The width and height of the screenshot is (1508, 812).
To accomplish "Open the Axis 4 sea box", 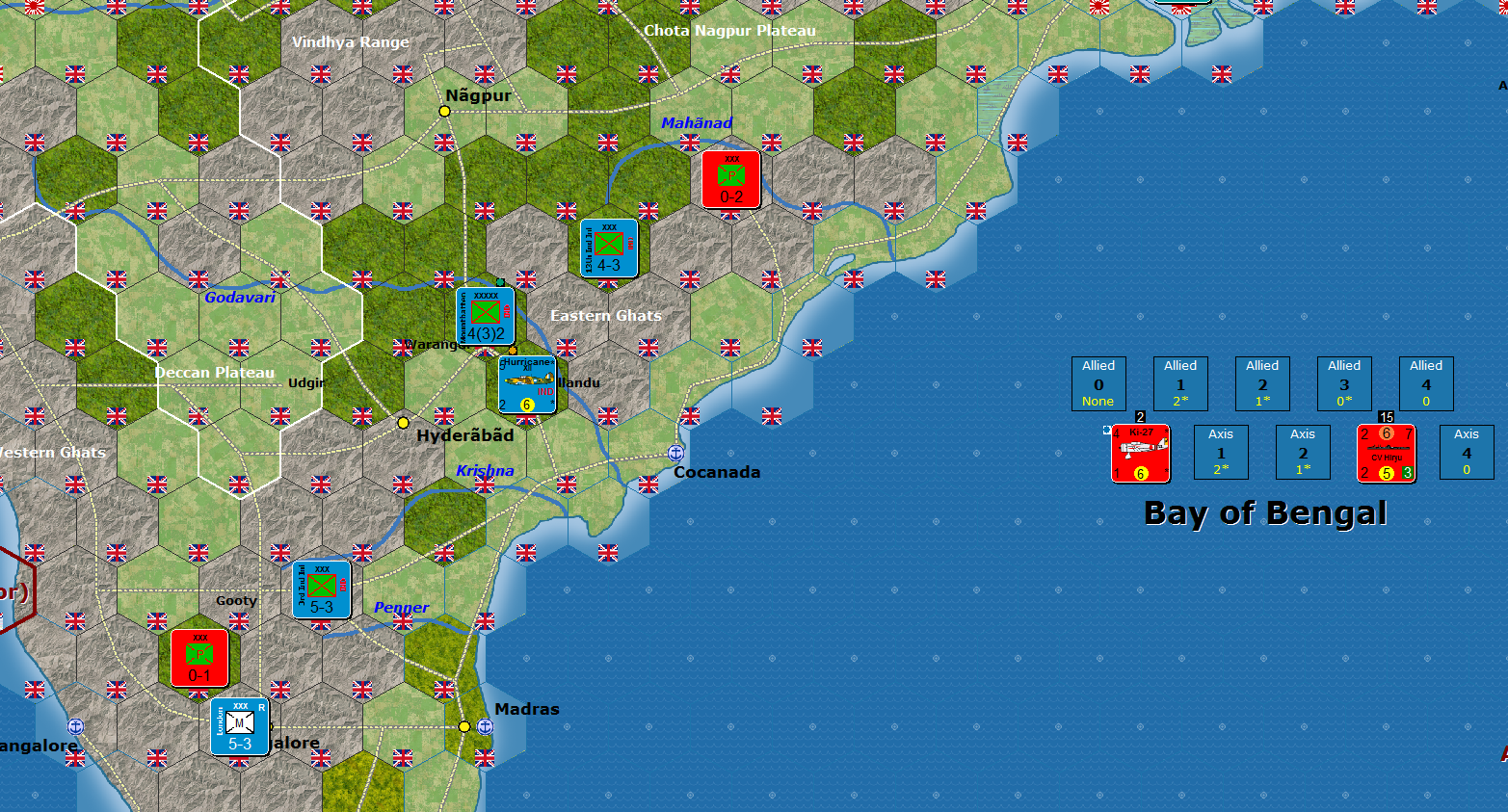I will pyautogui.click(x=1467, y=452).
